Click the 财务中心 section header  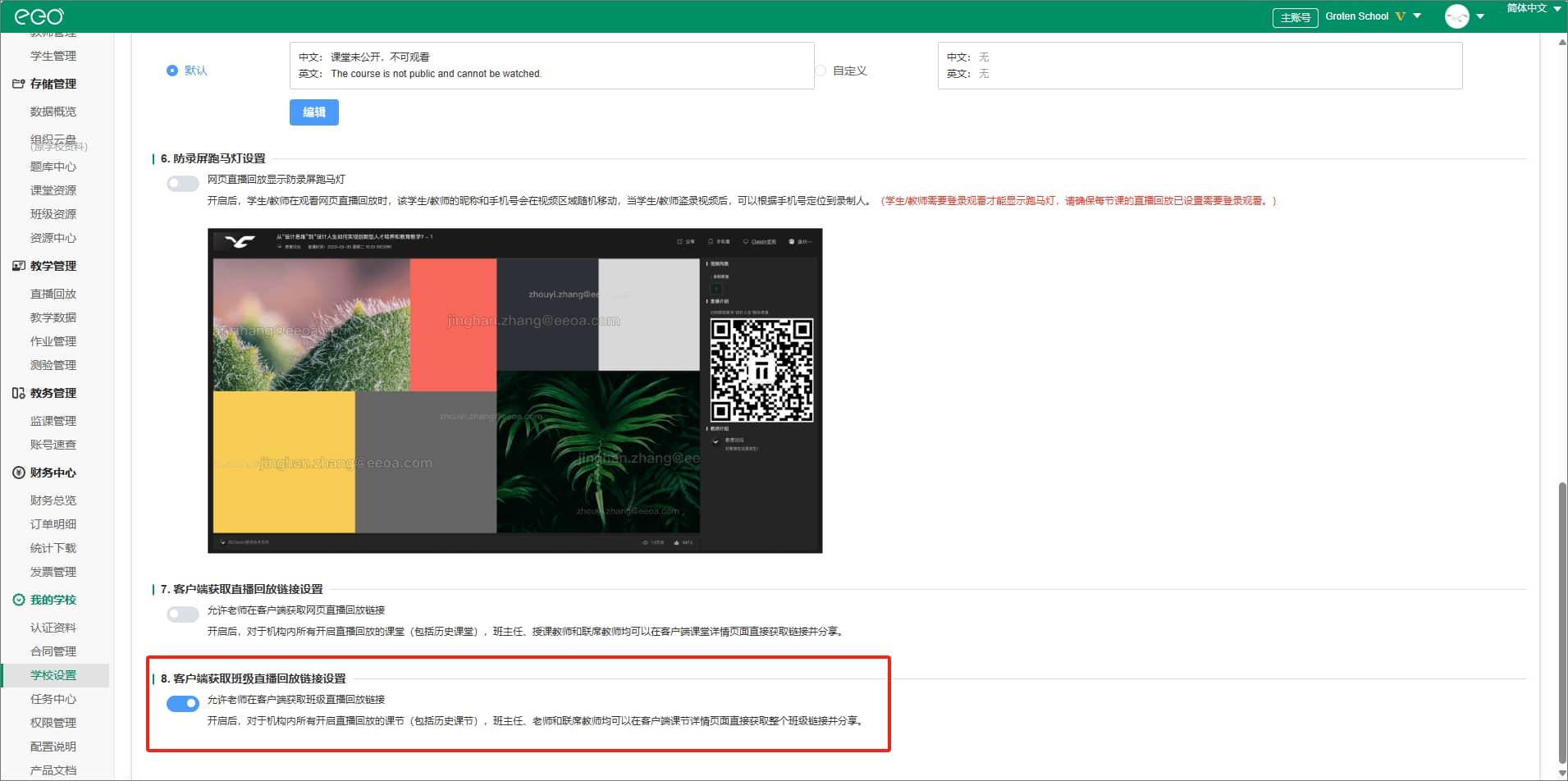tap(53, 473)
